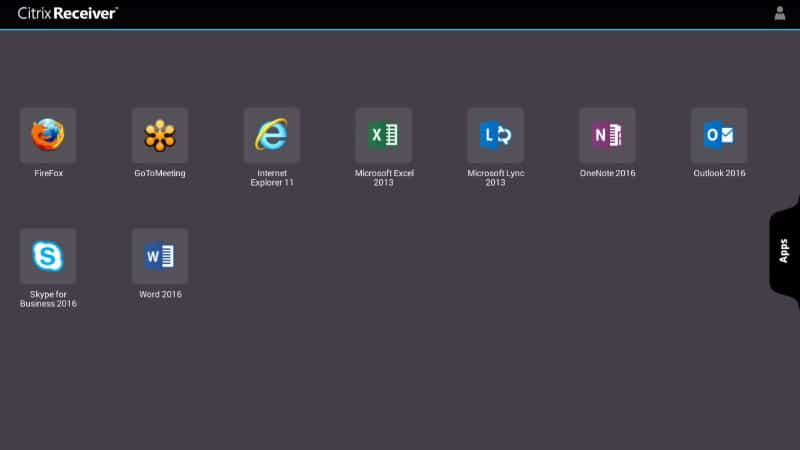Start Internet Explorer 11 via its icon

[271, 135]
